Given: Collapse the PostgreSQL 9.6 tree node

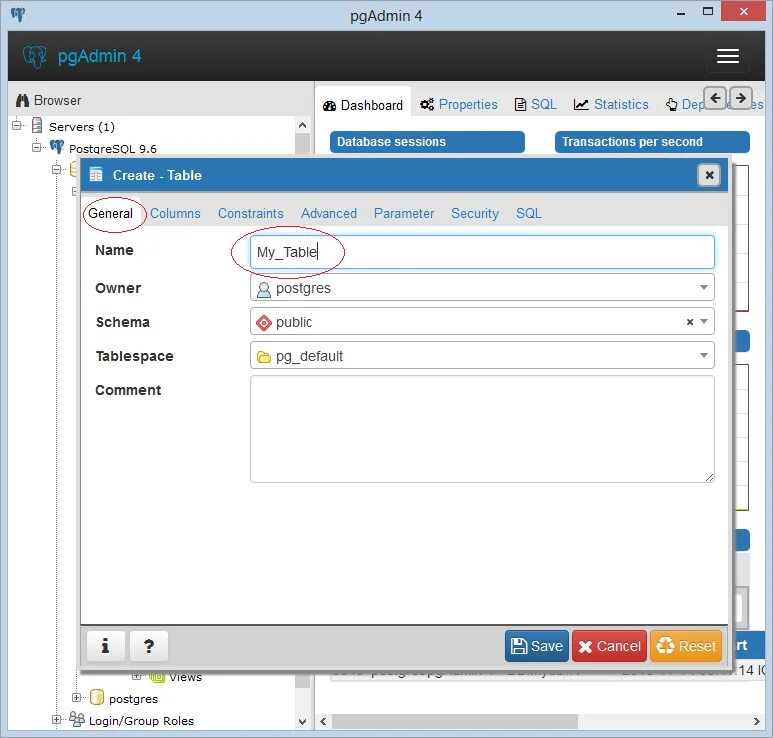Looking at the screenshot, I should point(36,147).
